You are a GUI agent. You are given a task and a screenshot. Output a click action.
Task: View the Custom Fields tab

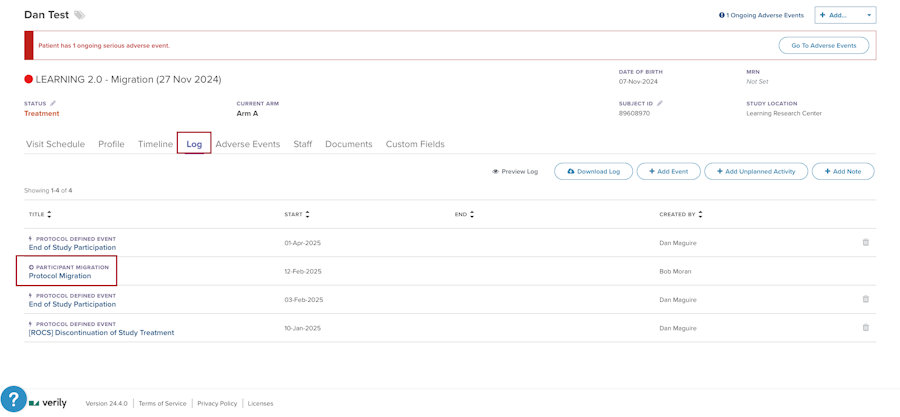pos(415,145)
